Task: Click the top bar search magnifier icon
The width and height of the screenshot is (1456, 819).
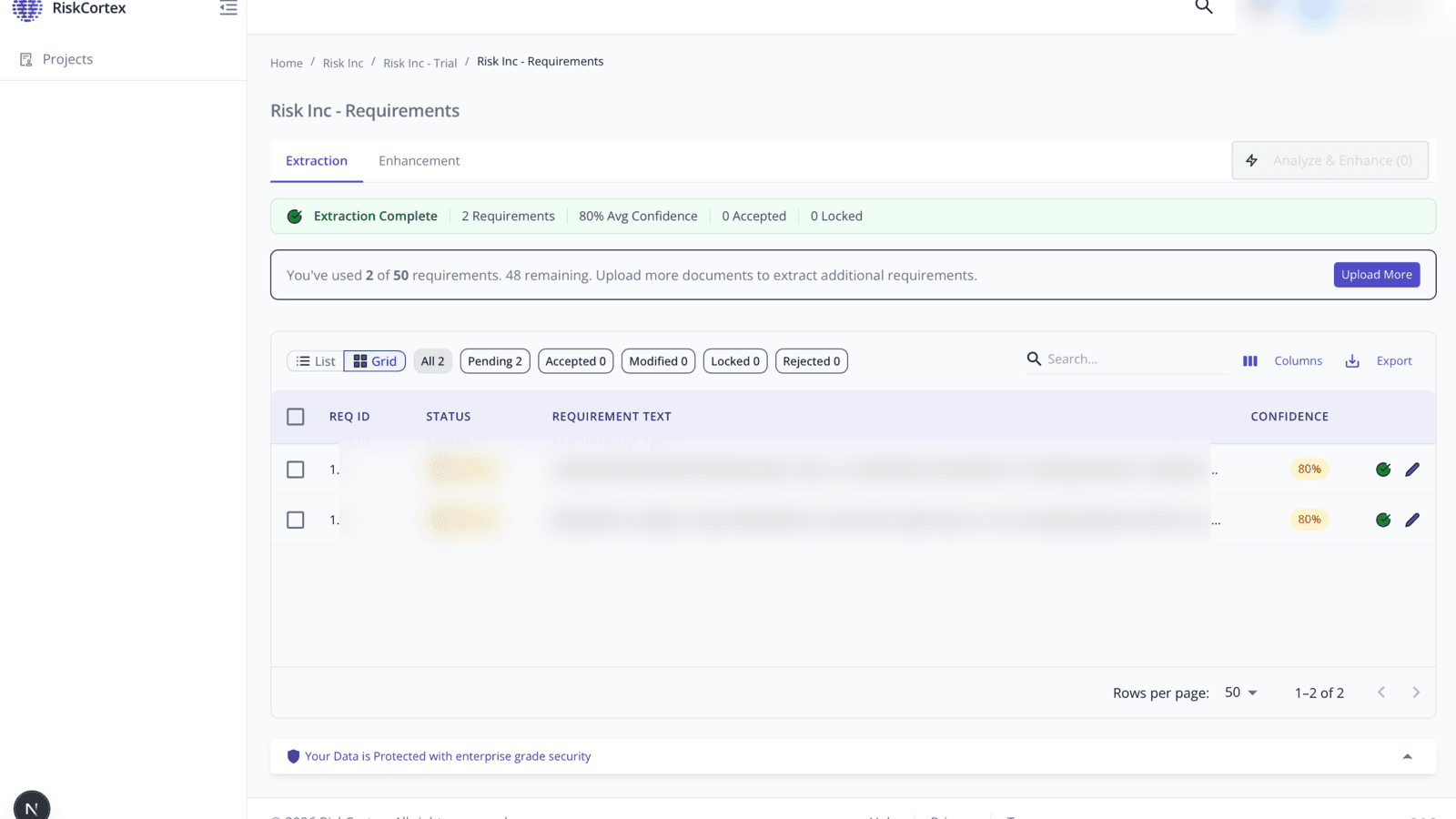Action: pos(1204,7)
